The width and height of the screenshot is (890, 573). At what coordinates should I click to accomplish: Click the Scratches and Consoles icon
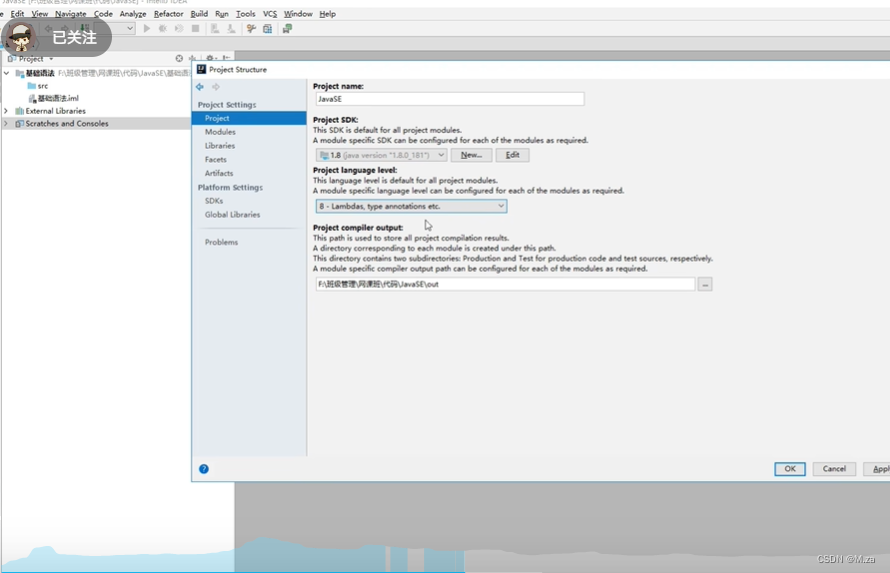(19, 124)
